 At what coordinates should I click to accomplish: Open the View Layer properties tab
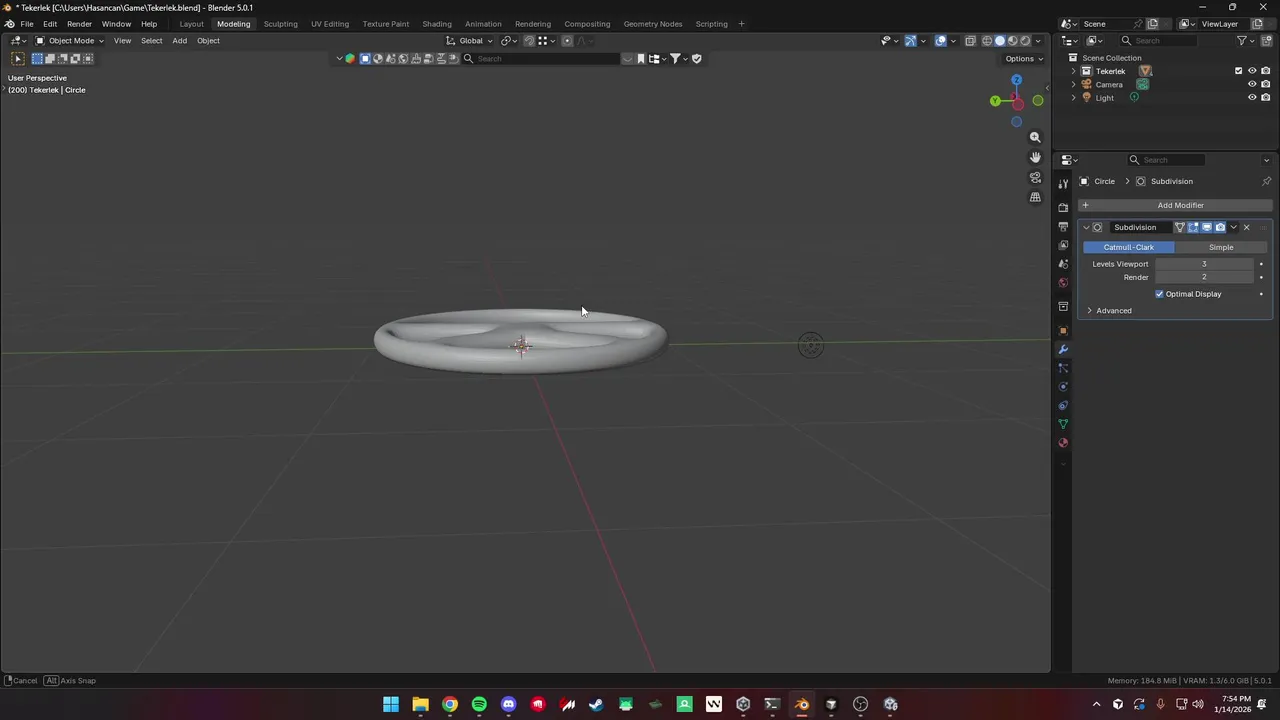1063,245
